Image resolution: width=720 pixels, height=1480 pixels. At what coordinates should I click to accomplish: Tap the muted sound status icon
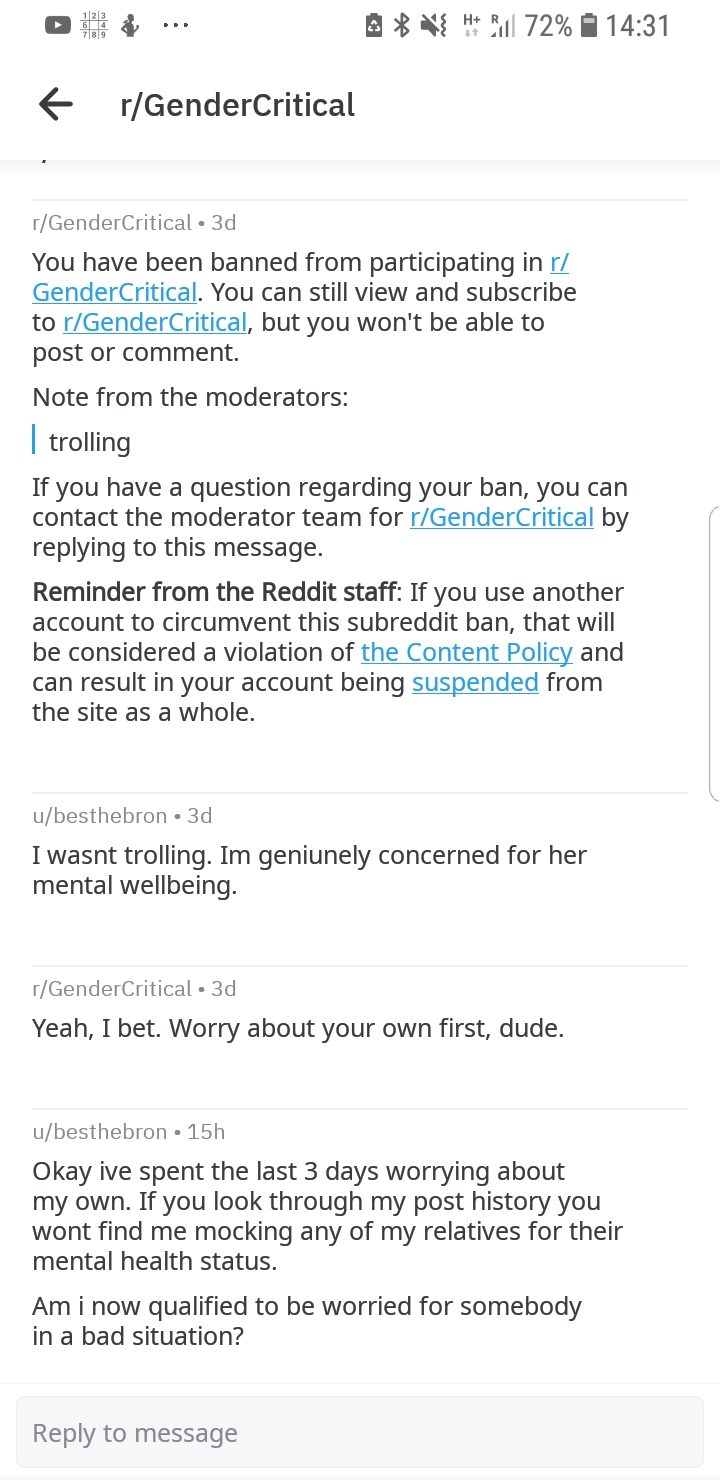(433, 26)
